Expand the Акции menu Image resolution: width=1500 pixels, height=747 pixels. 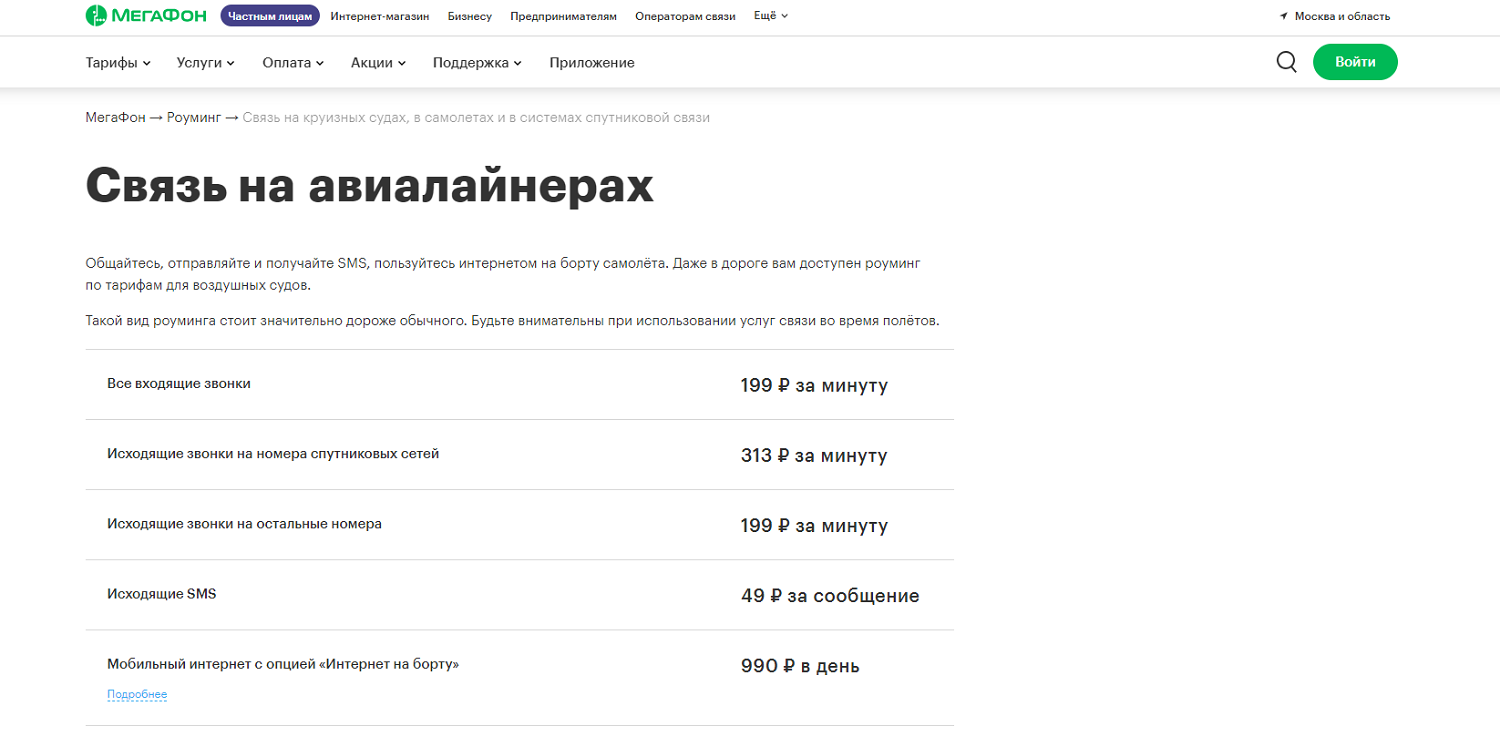[378, 62]
